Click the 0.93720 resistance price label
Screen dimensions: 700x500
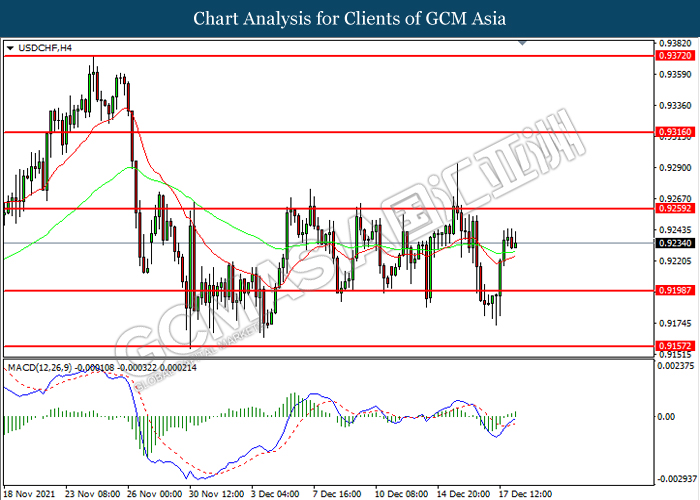click(x=675, y=56)
